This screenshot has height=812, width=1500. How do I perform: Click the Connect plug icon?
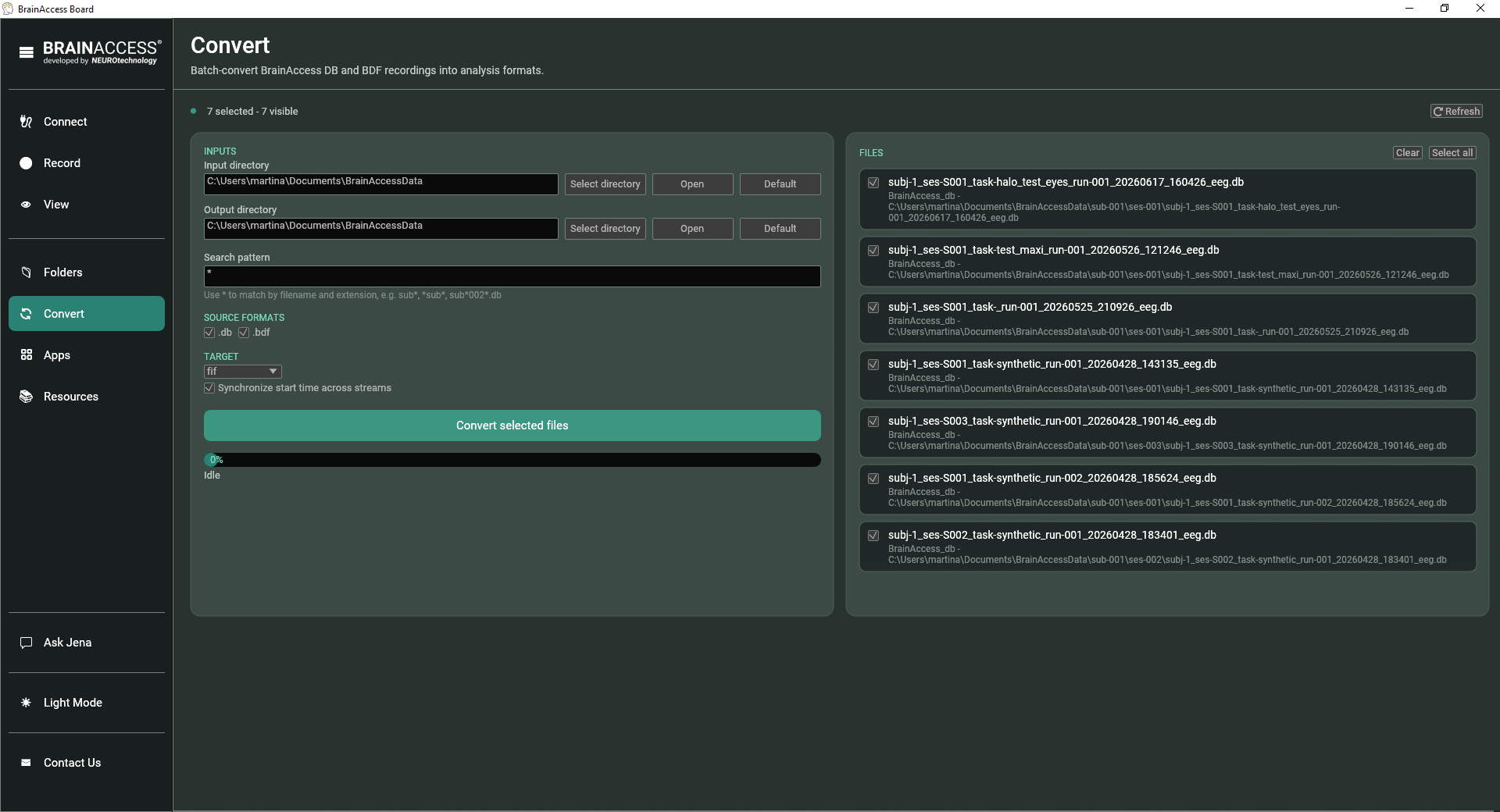click(26, 122)
